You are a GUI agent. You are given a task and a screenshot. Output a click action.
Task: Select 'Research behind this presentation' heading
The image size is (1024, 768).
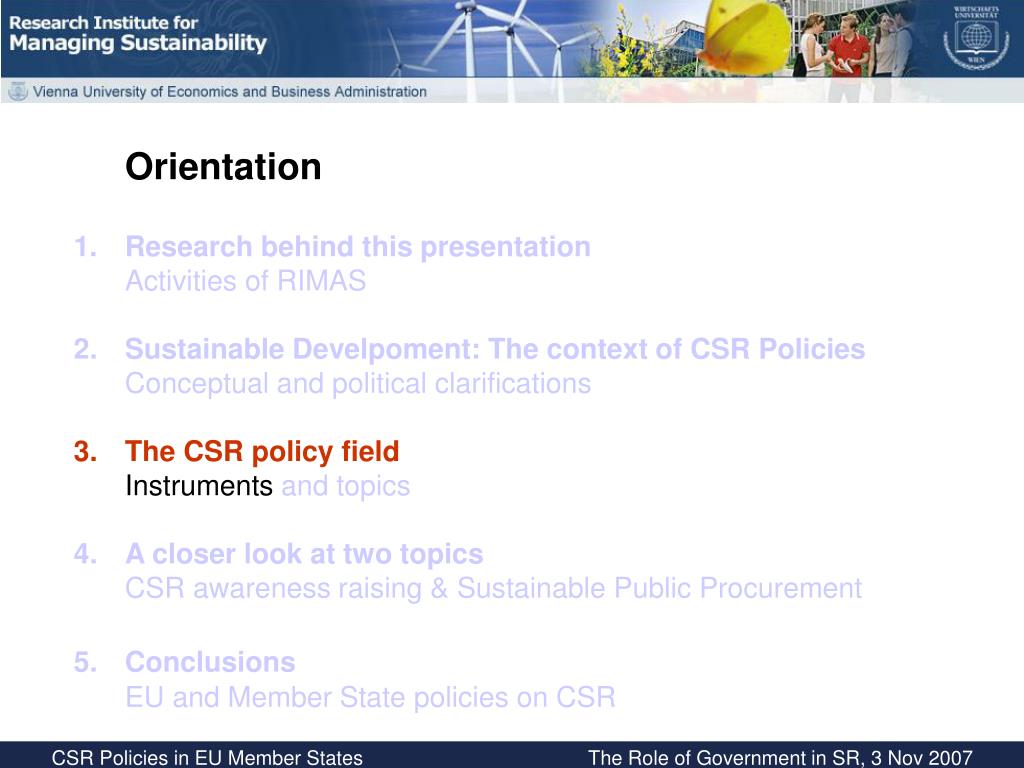(358, 247)
